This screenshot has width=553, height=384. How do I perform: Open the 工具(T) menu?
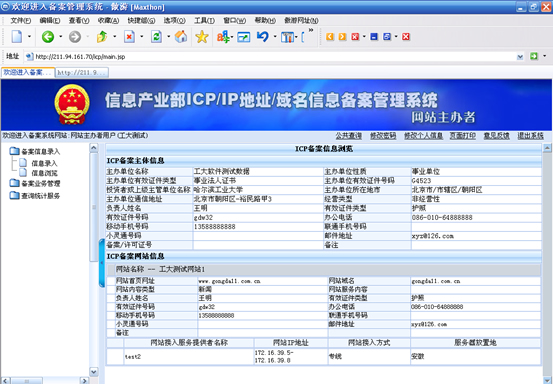pos(204,20)
